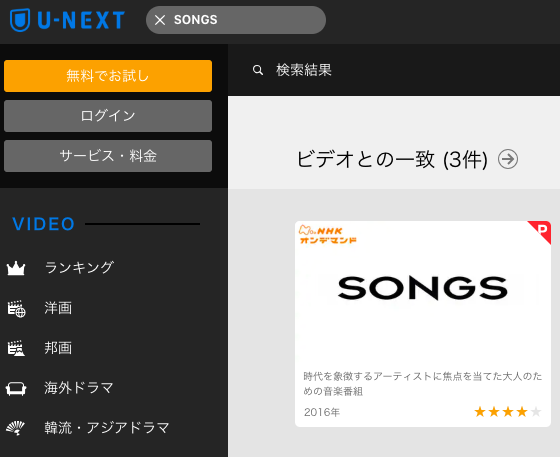Image resolution: width=560 pixels, height=457 pixels.
Task: Clear the SONGS search with X icon
Action: [x=160, y=20]
